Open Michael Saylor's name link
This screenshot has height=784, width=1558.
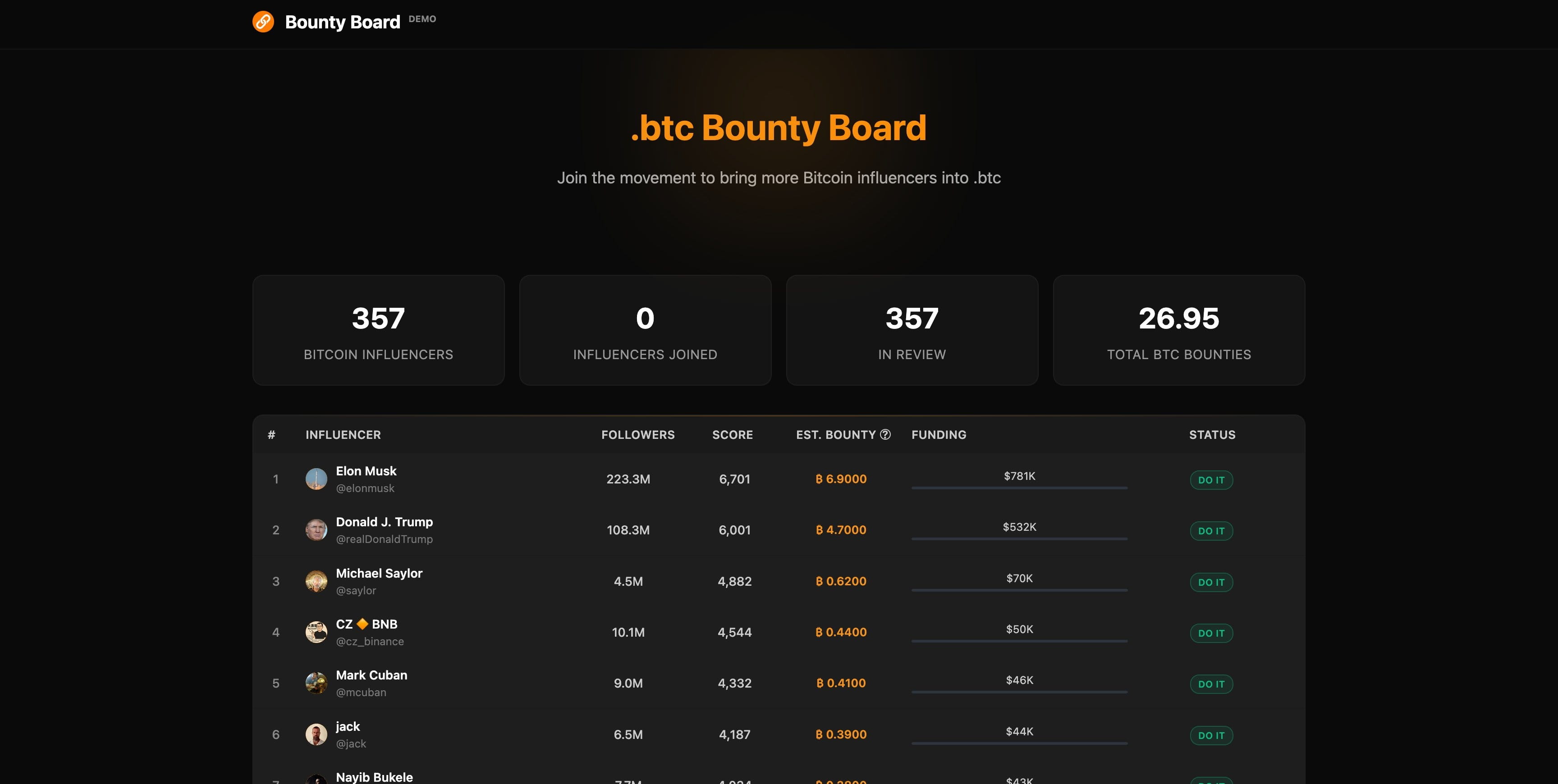(379, 573)
